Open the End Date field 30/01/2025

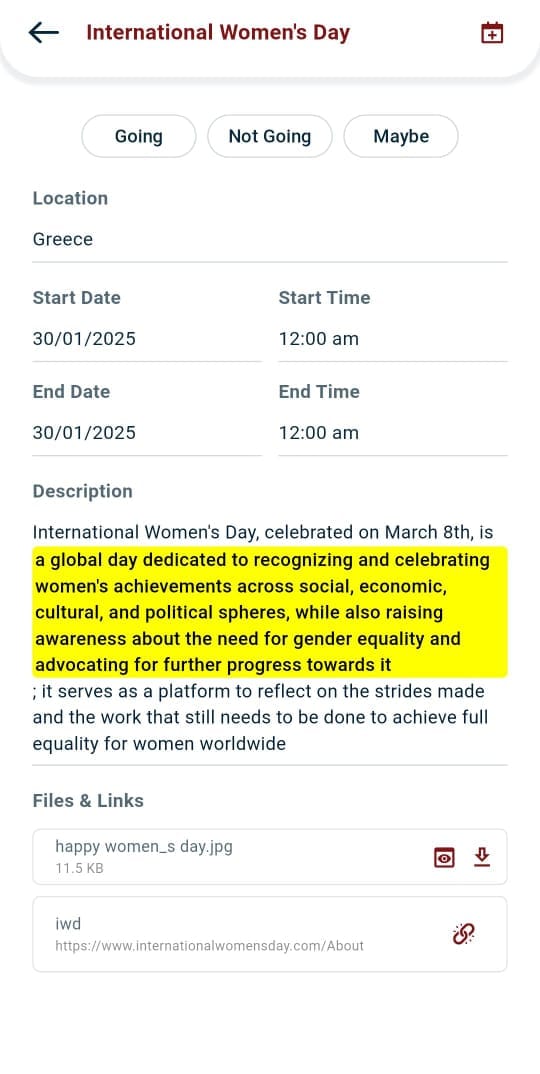tap(147, 433)
